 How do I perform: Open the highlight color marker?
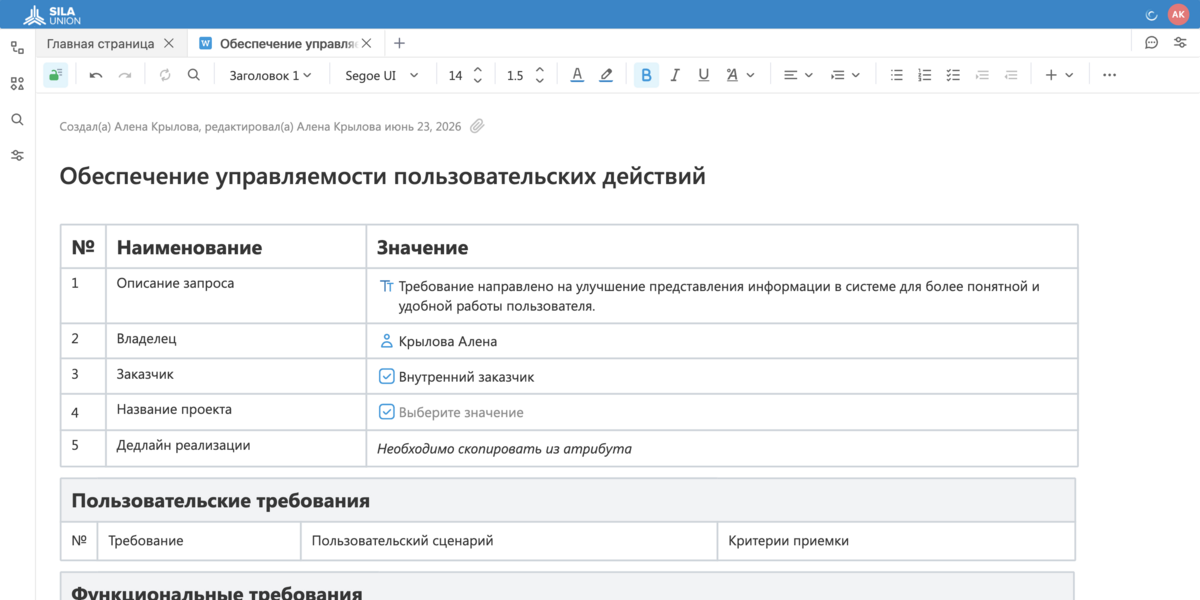point(606,75)
